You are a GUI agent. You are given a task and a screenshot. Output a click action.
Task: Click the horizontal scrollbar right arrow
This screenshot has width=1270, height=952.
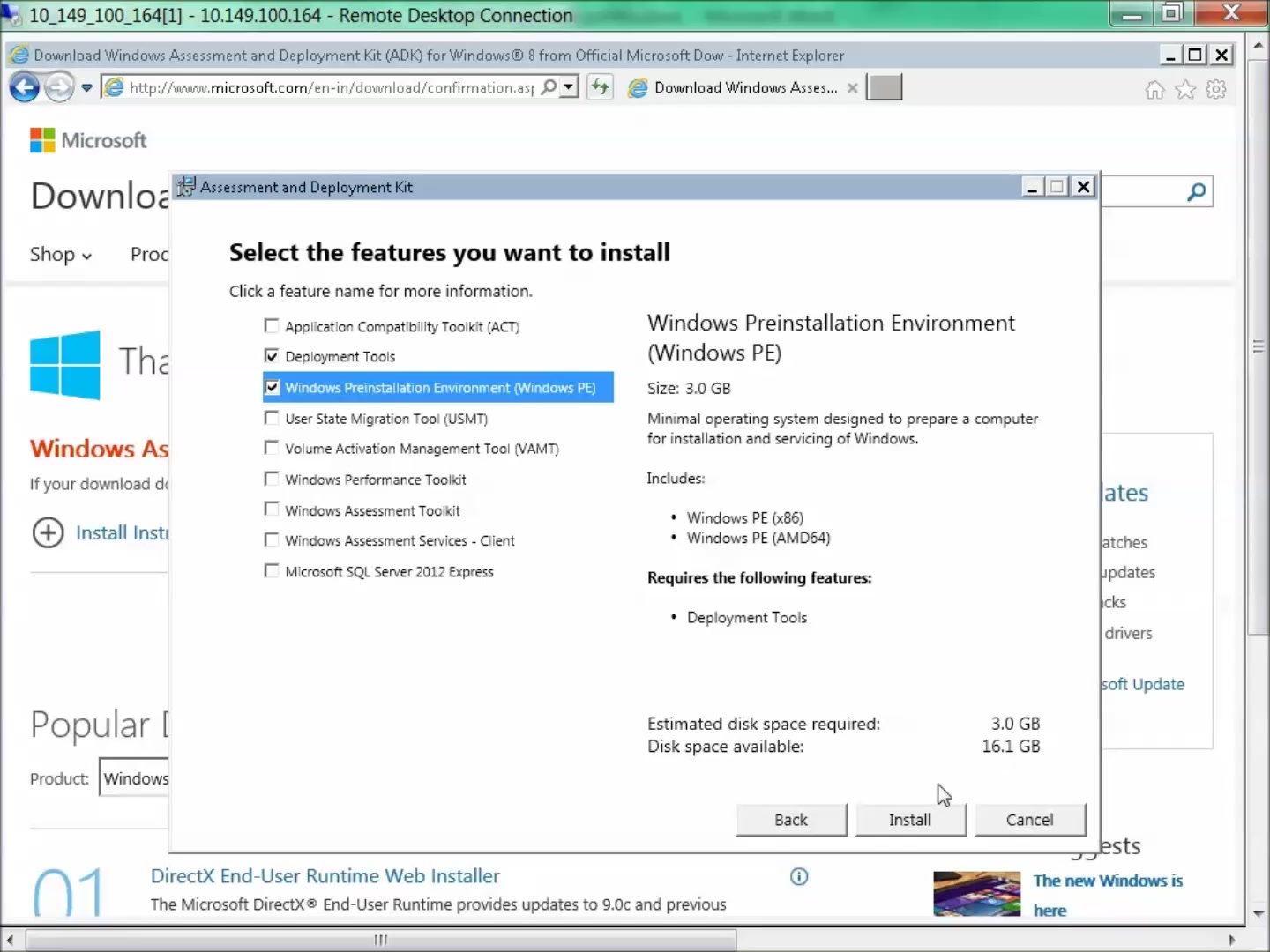[1233, 940]
